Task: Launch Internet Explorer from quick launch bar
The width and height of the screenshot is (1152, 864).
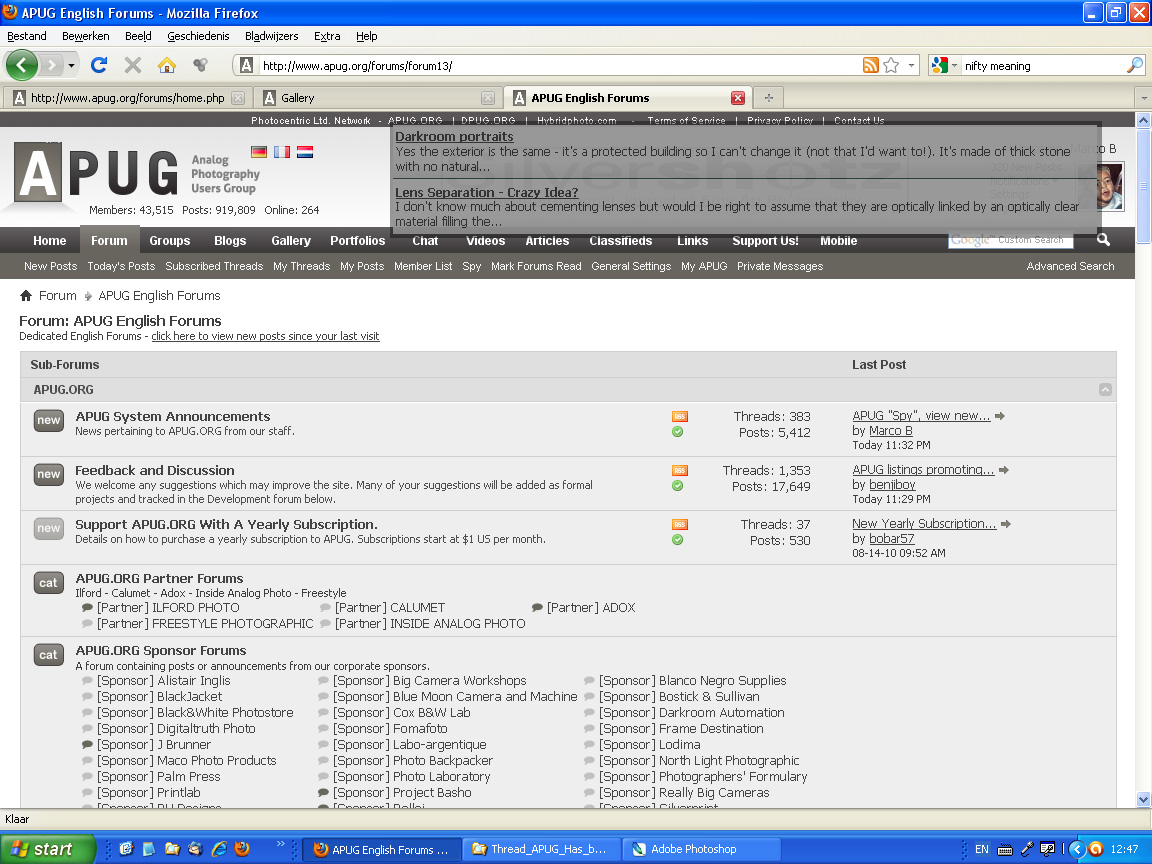Action: [219, 849]
